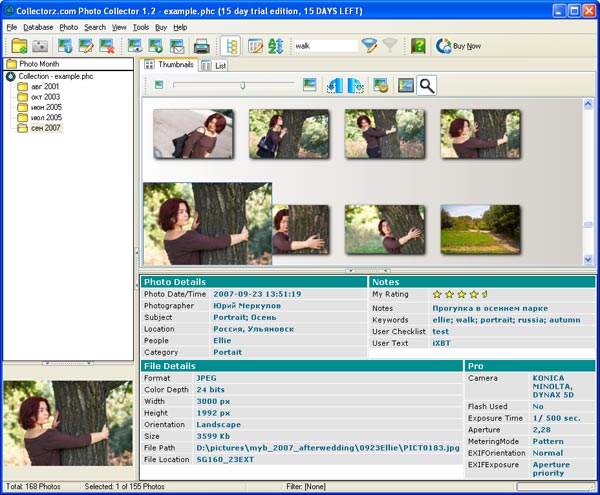Toggle the folder tree panel icon

click(x=231, y=46)
